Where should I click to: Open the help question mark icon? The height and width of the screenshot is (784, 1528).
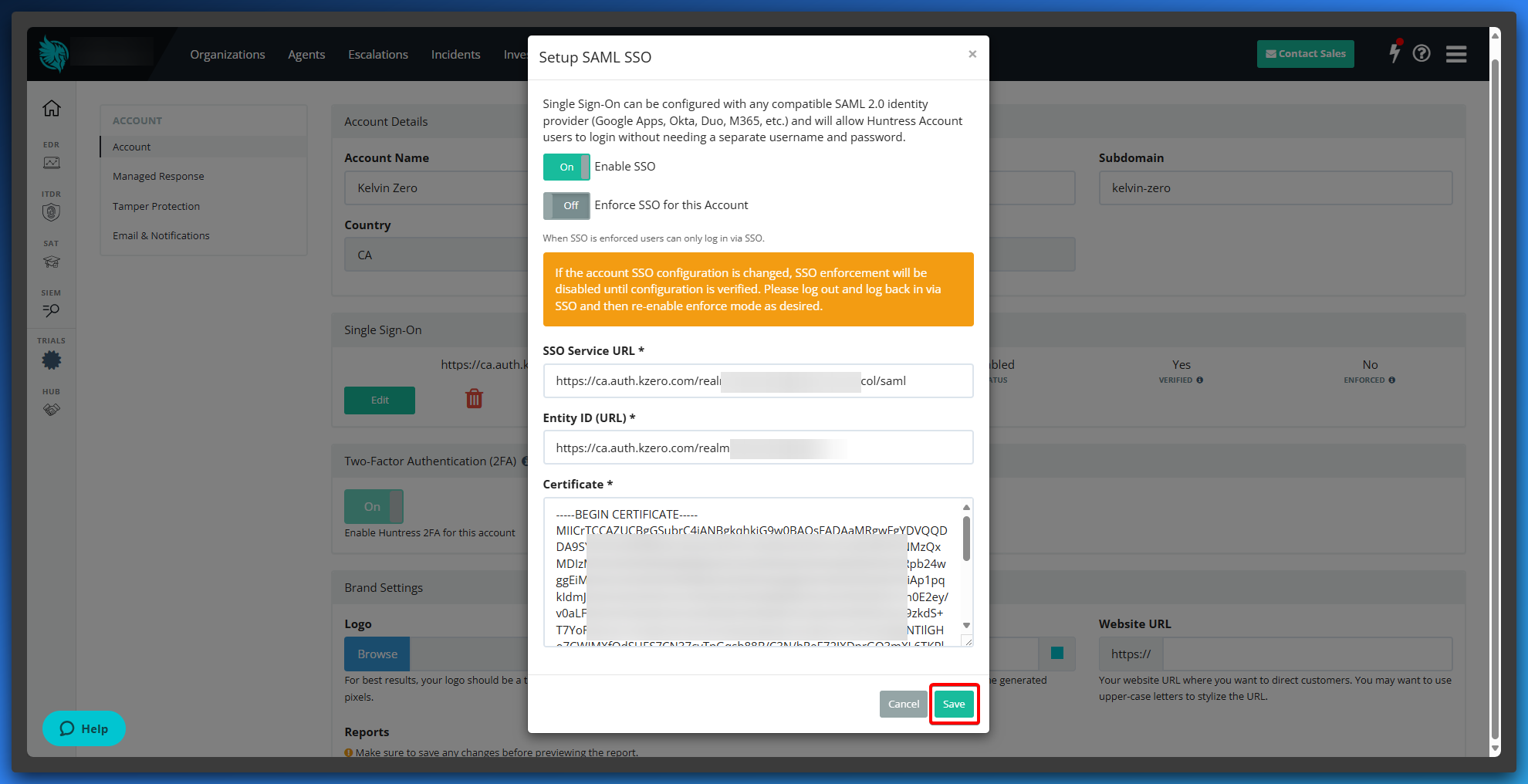coord(1422,53)
